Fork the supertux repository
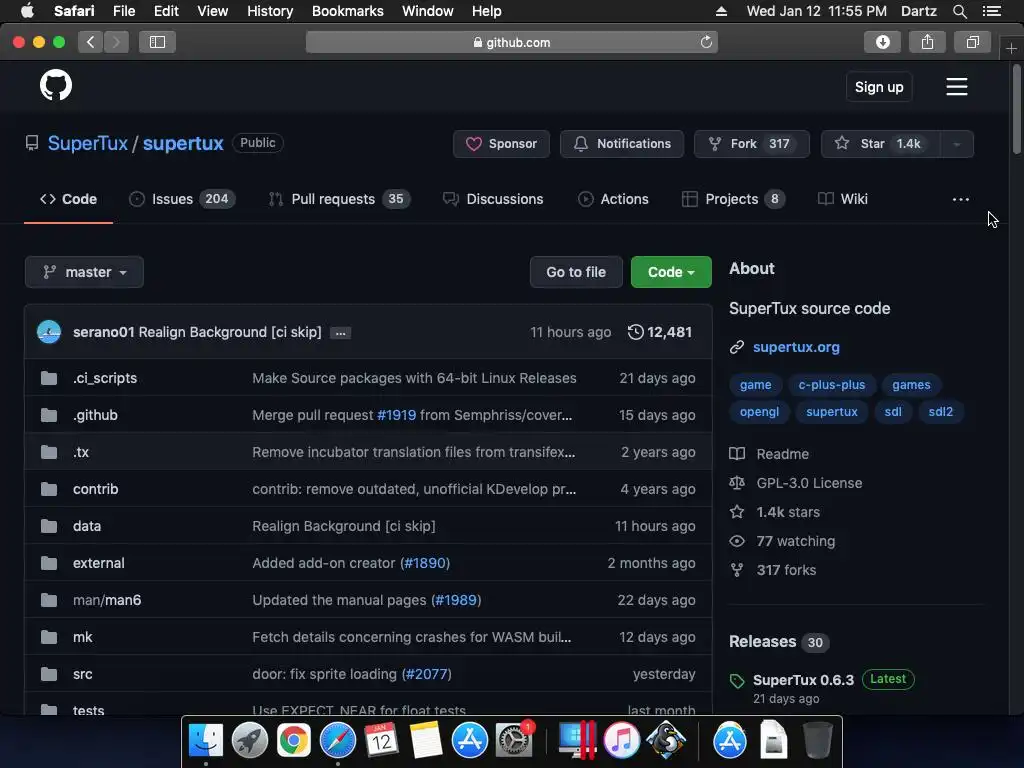The image size is (1024, 768). pyautogui.click(x=752, y=144)
